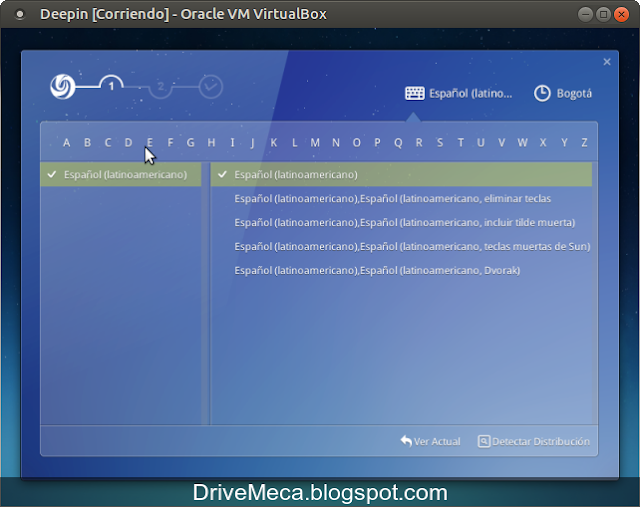Viewport: 640px width, 507px height.
Task: Choose letter N in alphabet index
Action: click(336, 142)
